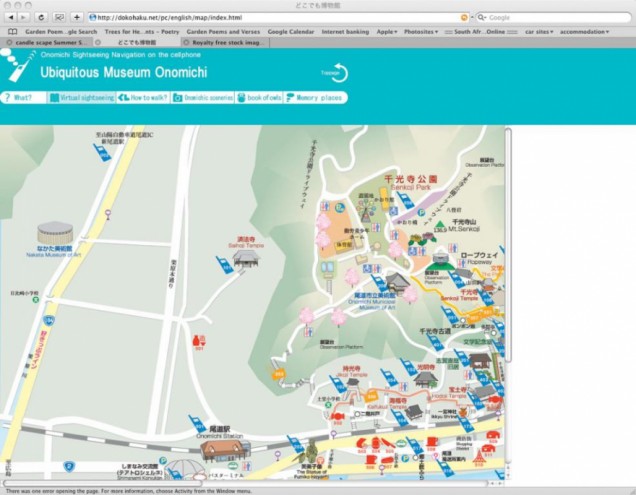
Task: Click the Saikoji Temple building icon
Action: pos(246,259)
